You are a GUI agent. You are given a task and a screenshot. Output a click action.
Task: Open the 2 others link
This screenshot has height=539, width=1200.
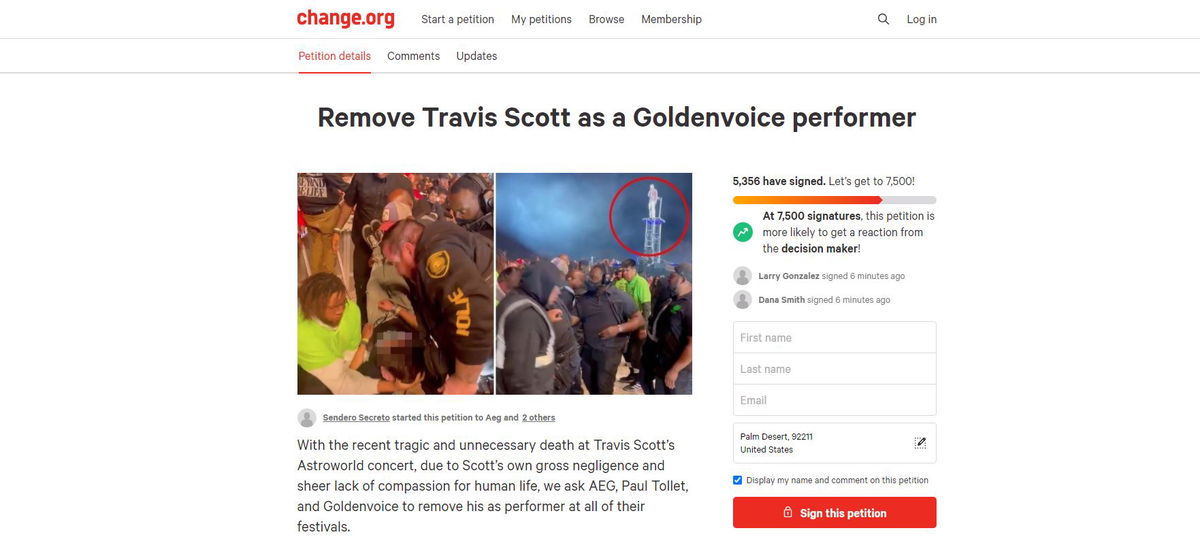[x=538, y=418]
